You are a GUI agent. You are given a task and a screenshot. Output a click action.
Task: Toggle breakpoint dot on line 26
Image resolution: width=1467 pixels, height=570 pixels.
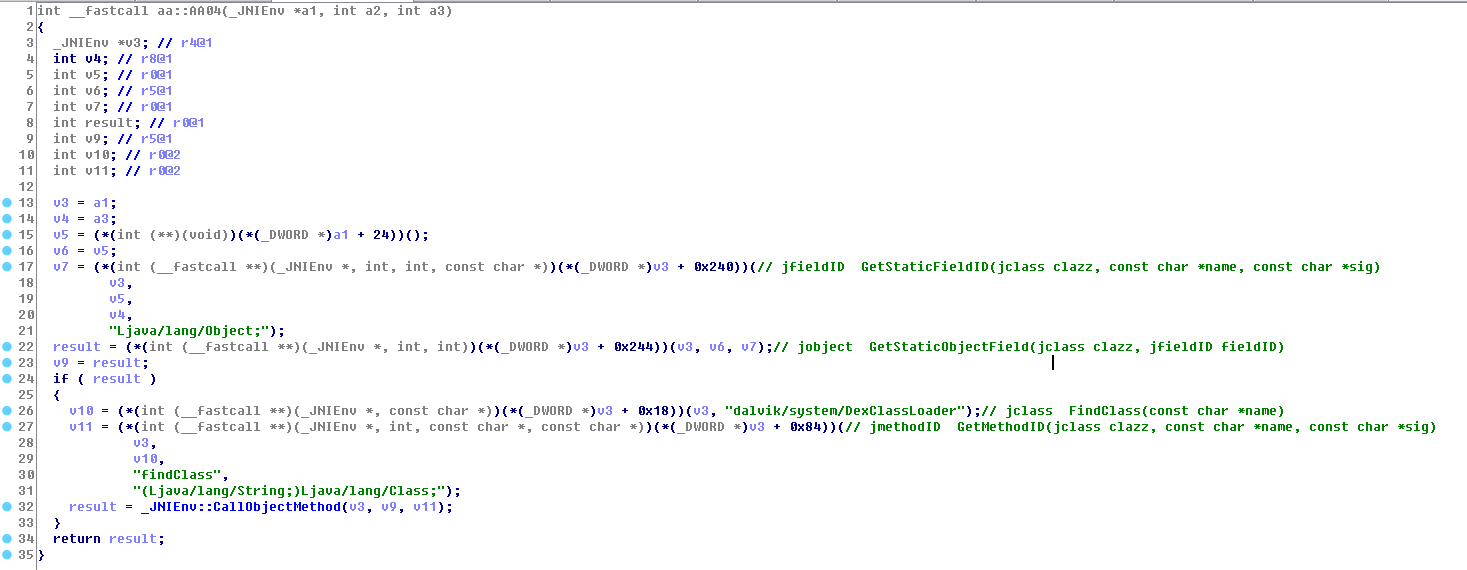pos(7,411)
